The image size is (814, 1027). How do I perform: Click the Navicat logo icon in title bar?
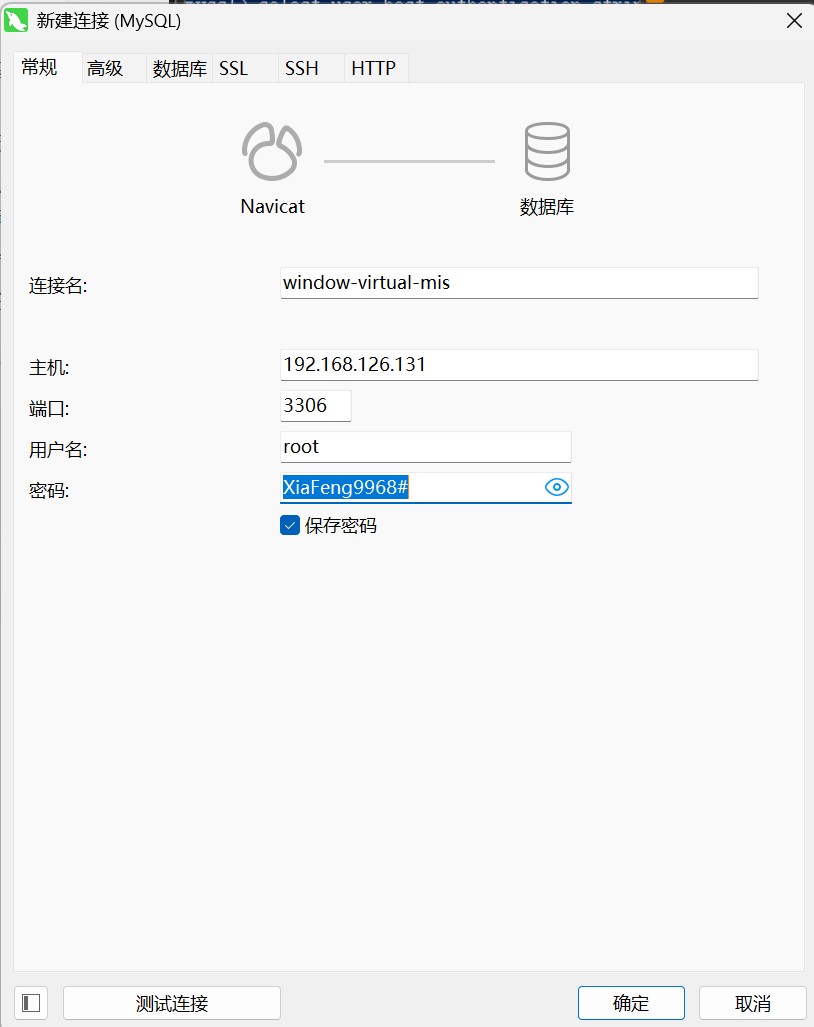coord(16,20)
